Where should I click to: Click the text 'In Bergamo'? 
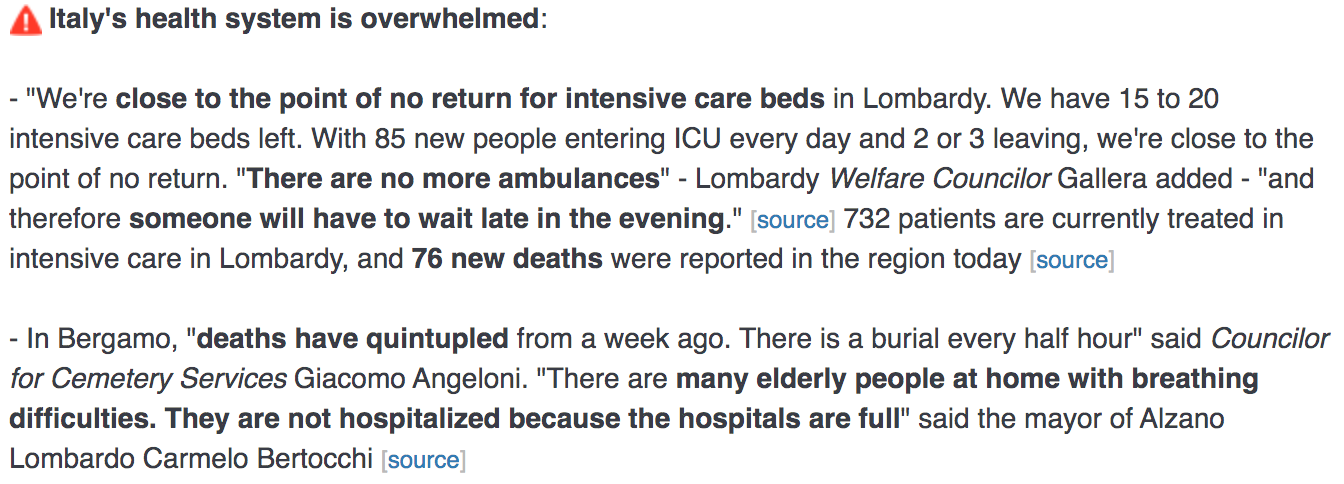pos(98,339)
